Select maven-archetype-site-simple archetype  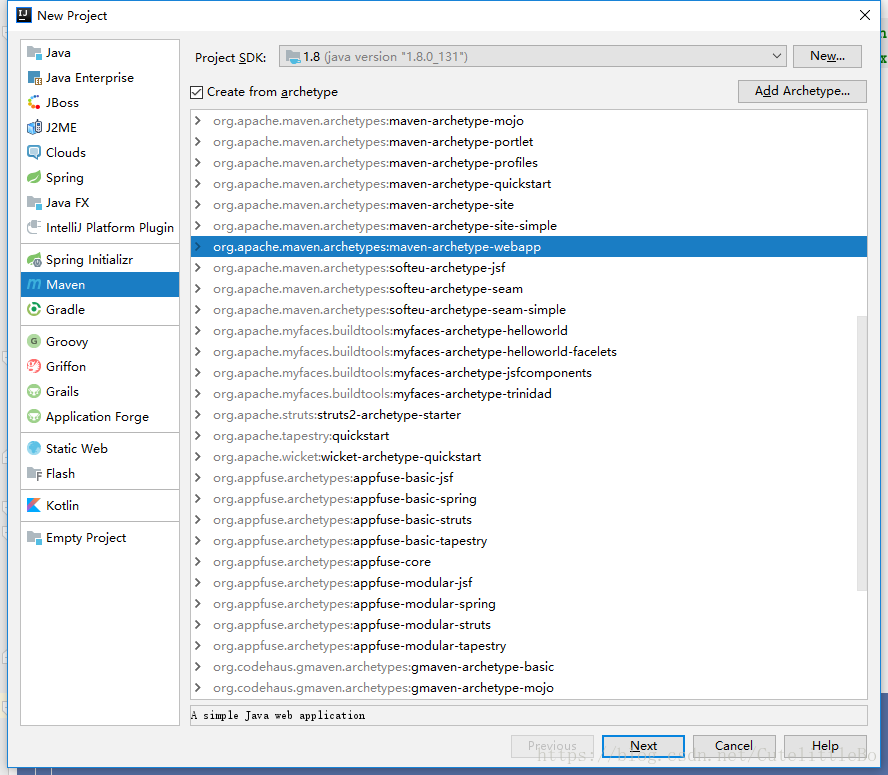(528, 225)
